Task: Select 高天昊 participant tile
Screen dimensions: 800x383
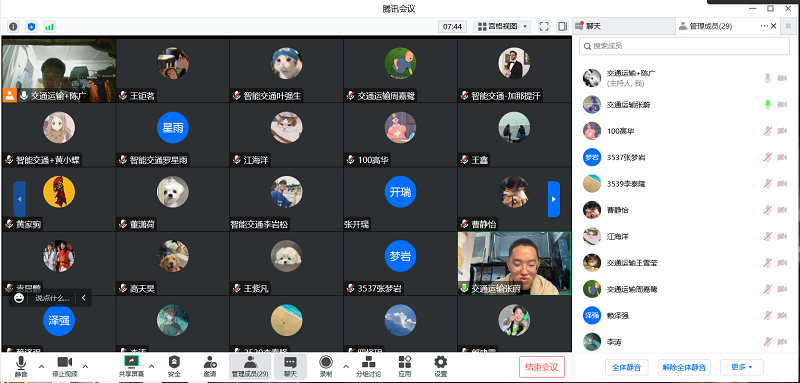Action: (172, 263)
